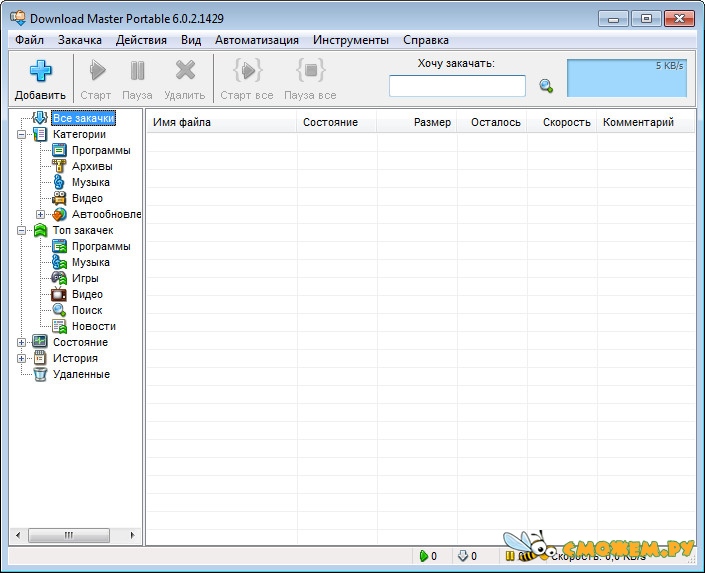This screenshot has width=705, height=573.
Task: Sort by Состояние column header
Action: point(336,122)
